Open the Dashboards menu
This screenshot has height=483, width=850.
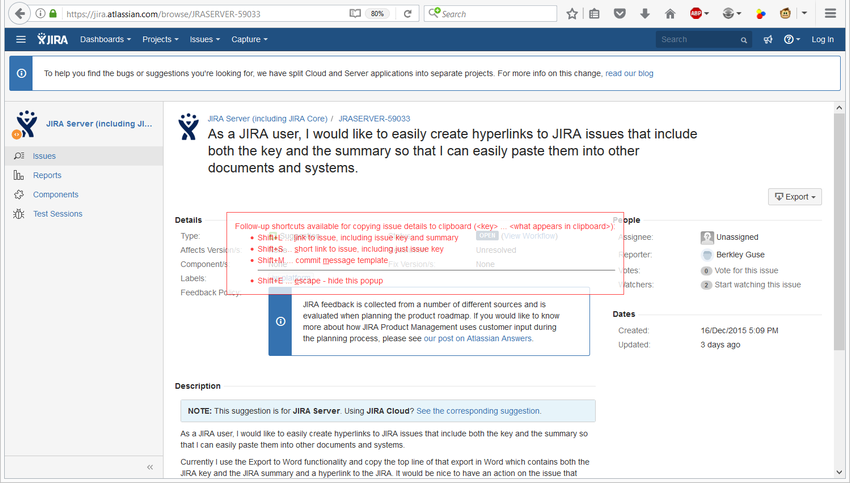pyautogui.click(x=105, y=39)
